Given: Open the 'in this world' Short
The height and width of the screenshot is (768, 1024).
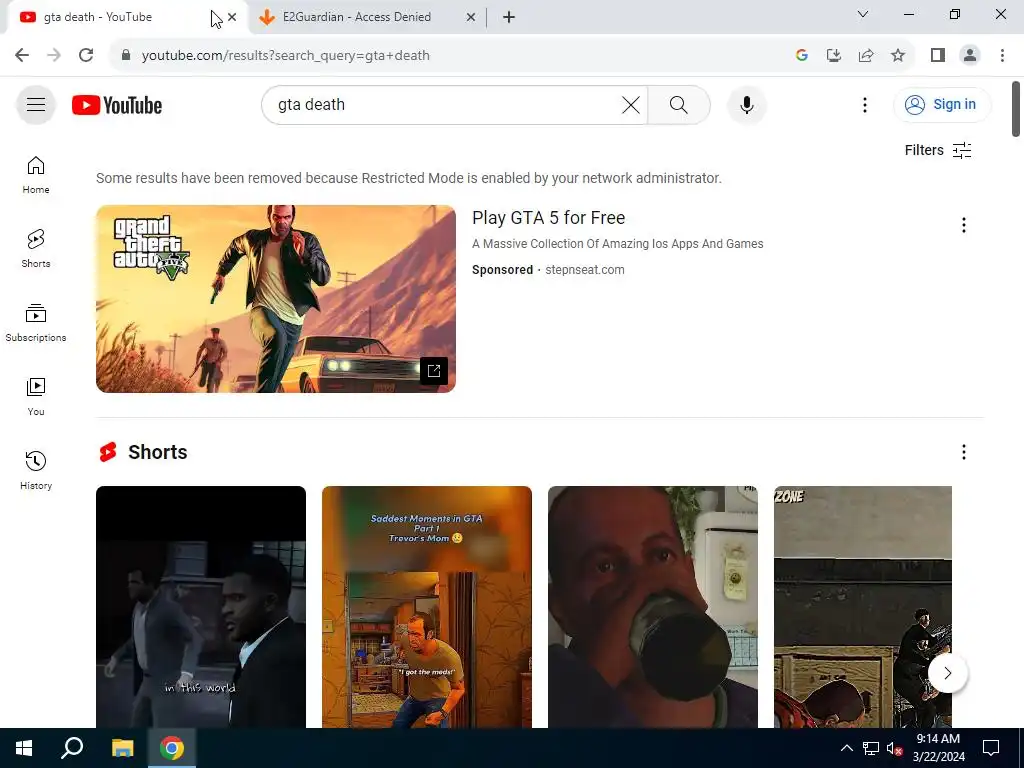Looking at the screenshot, I should (200, 607).
